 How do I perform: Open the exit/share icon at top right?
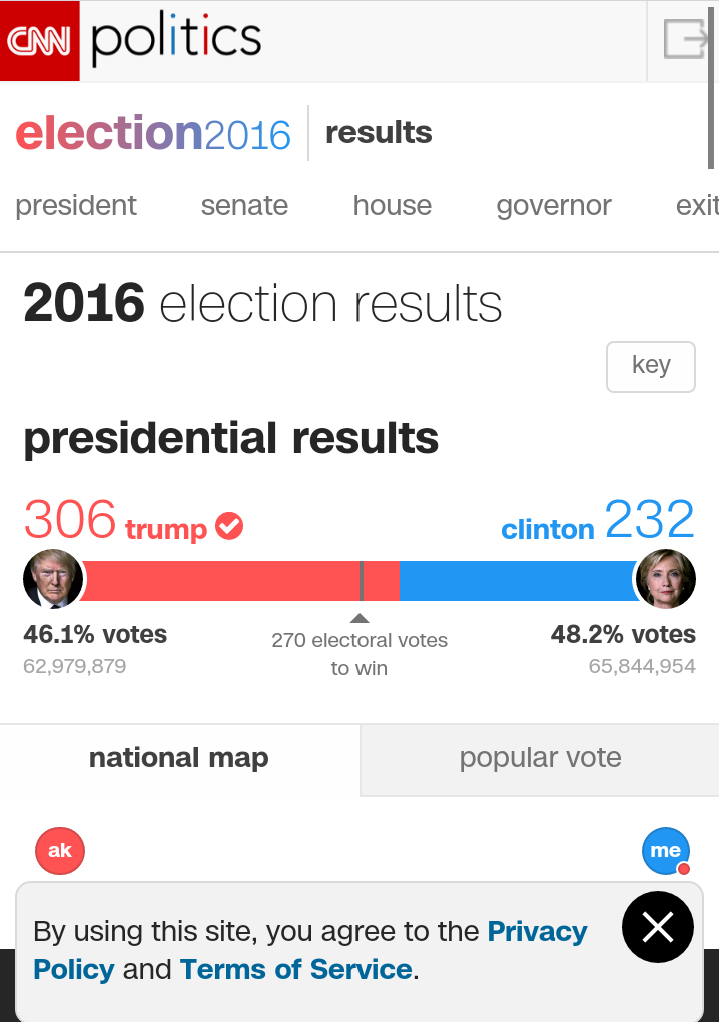685,40
